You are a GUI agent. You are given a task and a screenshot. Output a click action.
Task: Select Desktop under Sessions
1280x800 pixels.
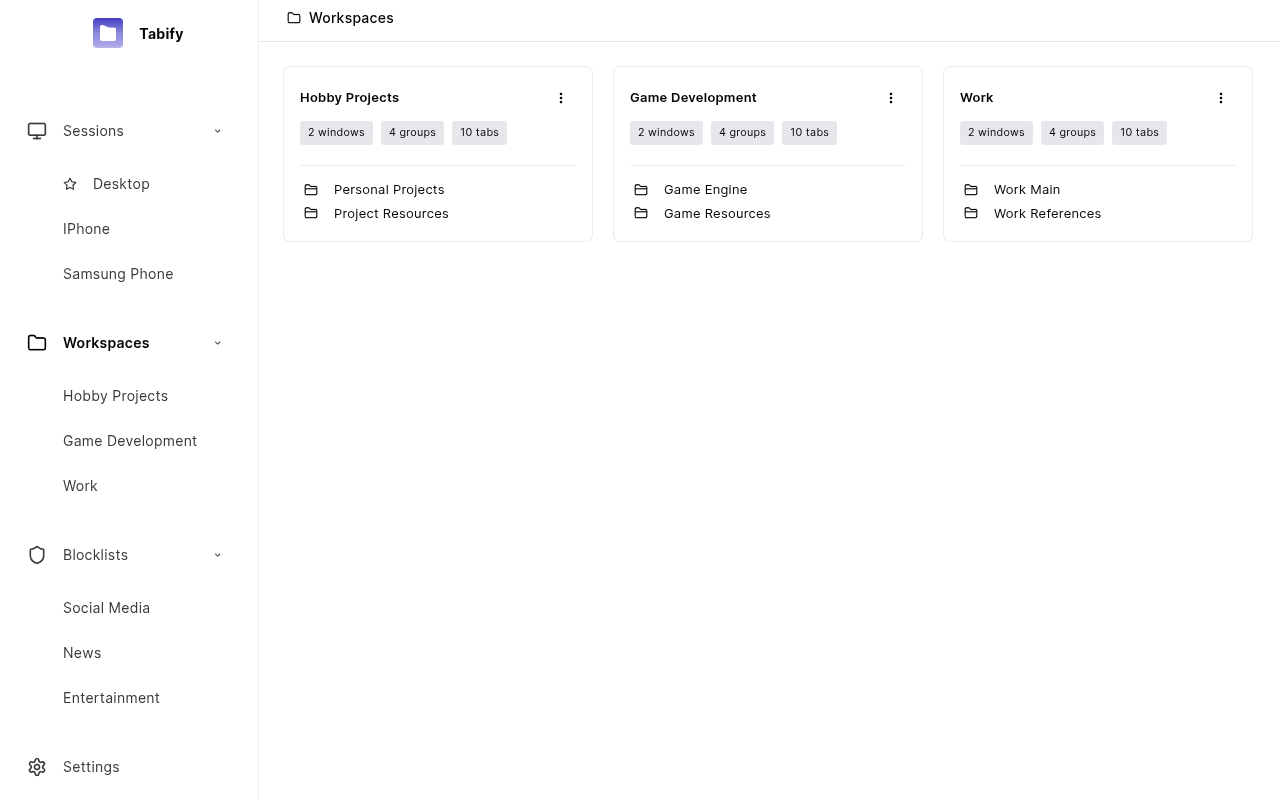(x=121, y=184)
